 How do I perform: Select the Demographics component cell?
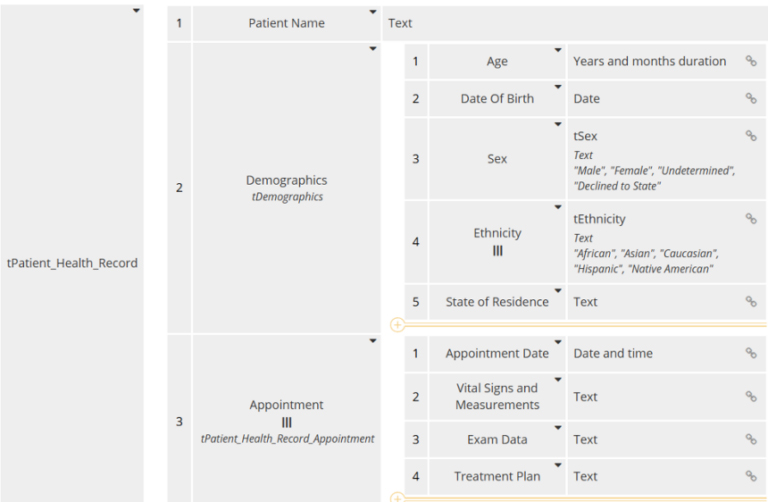[x=286, y=188]
